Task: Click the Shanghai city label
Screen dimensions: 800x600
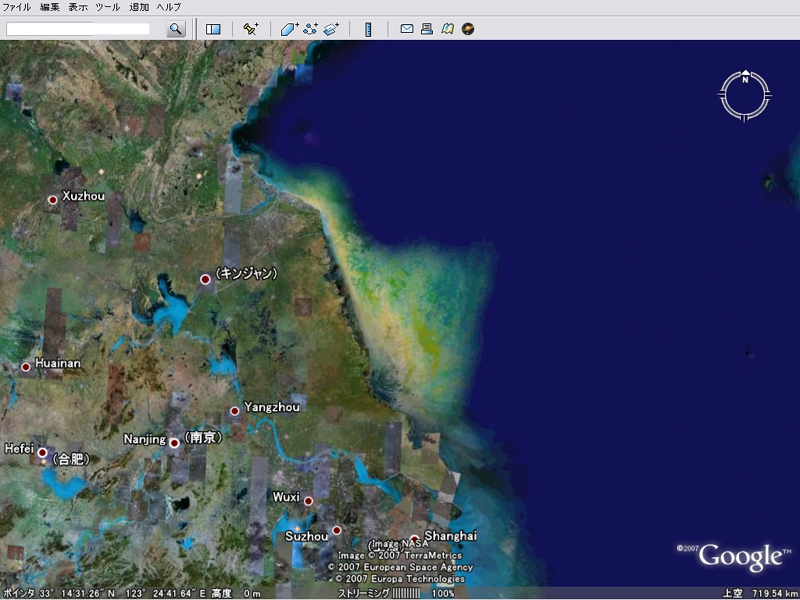Action: coord(451,536)
